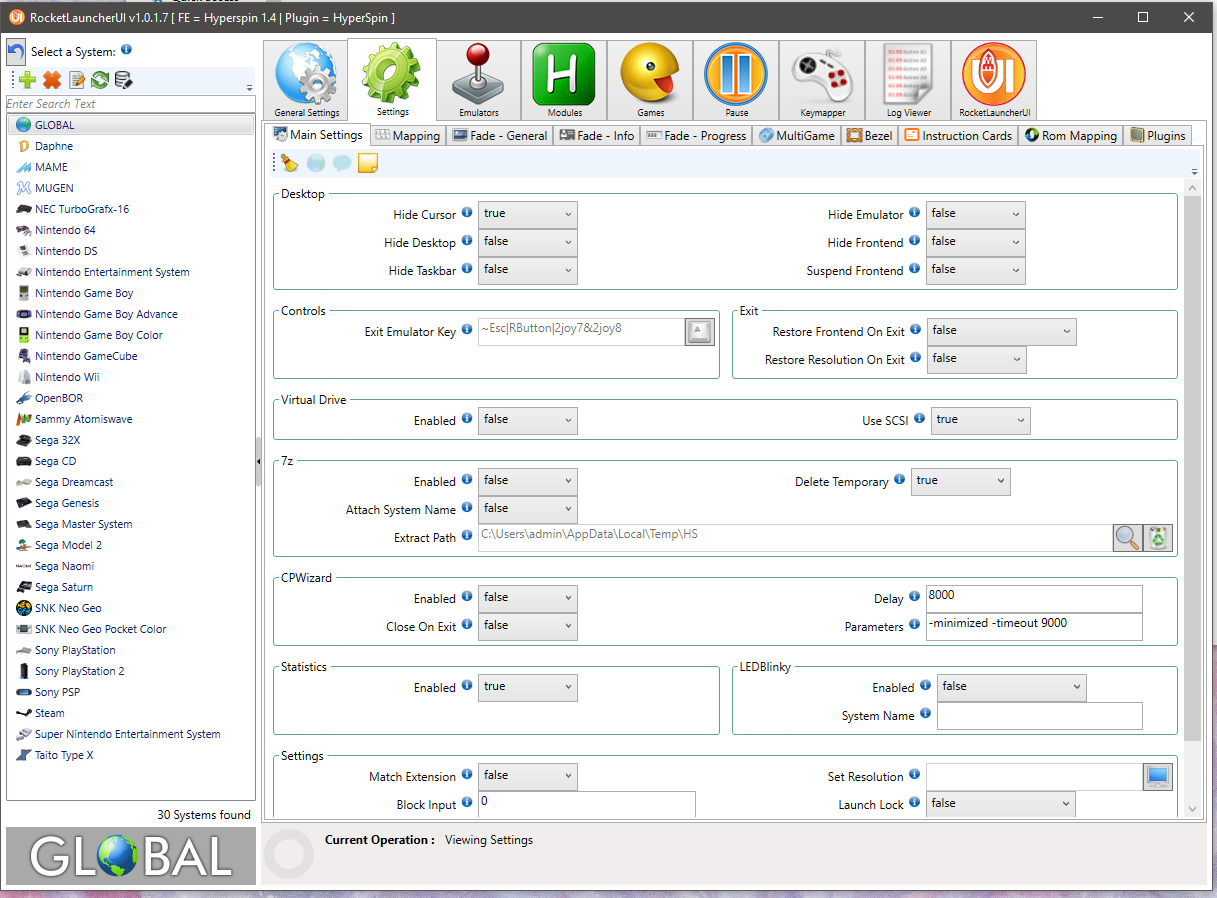Click the LEDBlinky System Name field
The width and height of the screenshot is (1217, 898).
(x=1039, y=716)
